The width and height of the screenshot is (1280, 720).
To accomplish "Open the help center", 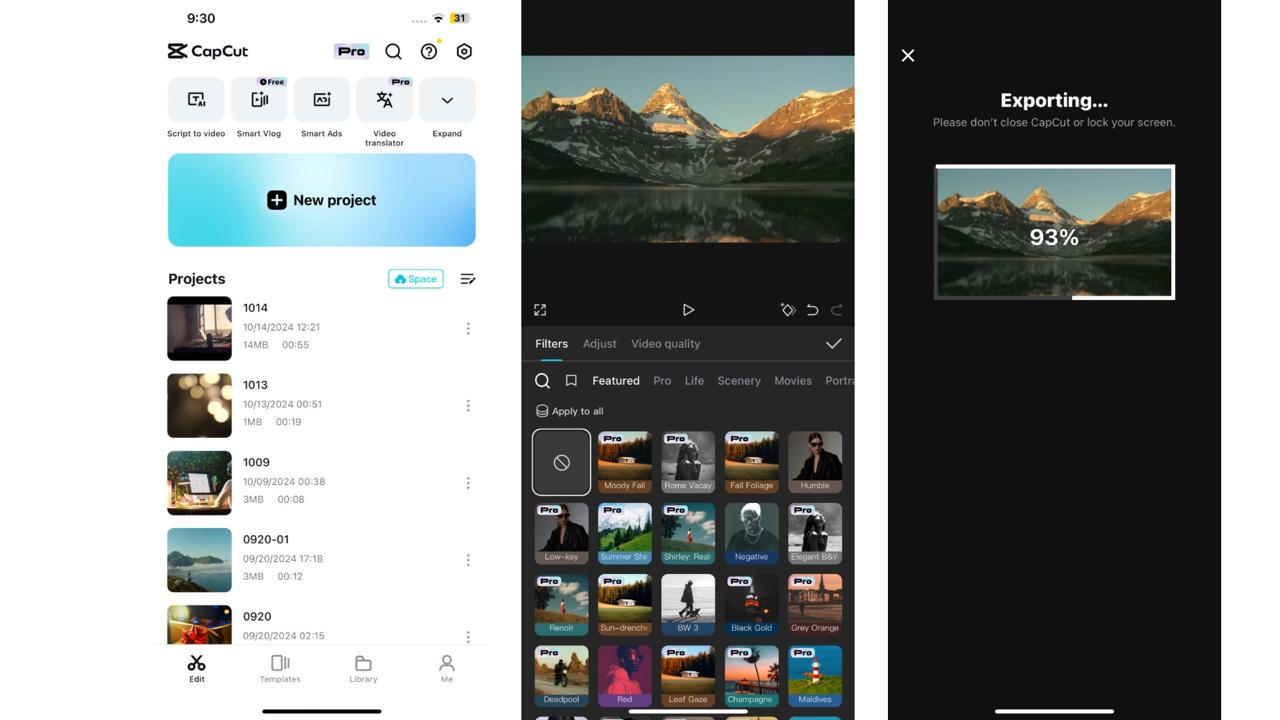I will [428, 51].
